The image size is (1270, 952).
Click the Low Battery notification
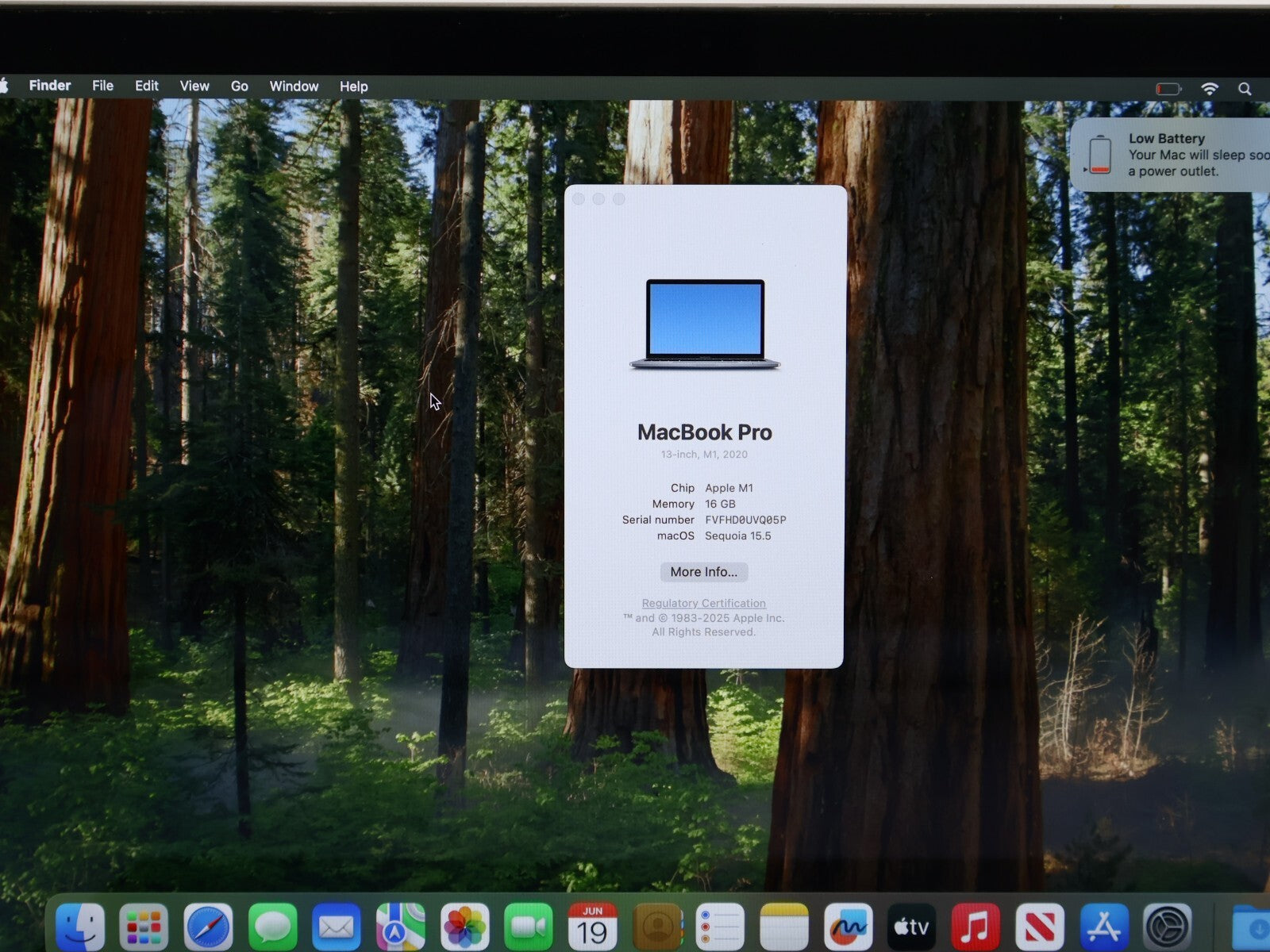coord(1172,155)
